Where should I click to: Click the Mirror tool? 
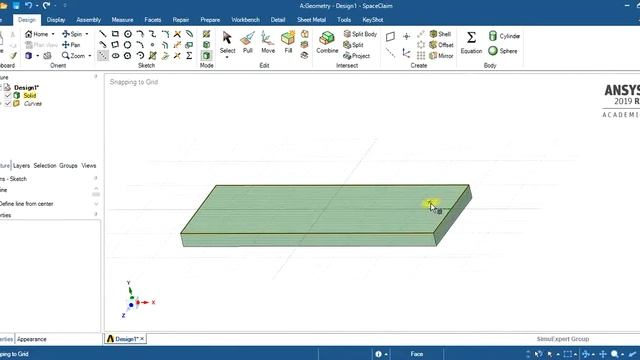441,56
